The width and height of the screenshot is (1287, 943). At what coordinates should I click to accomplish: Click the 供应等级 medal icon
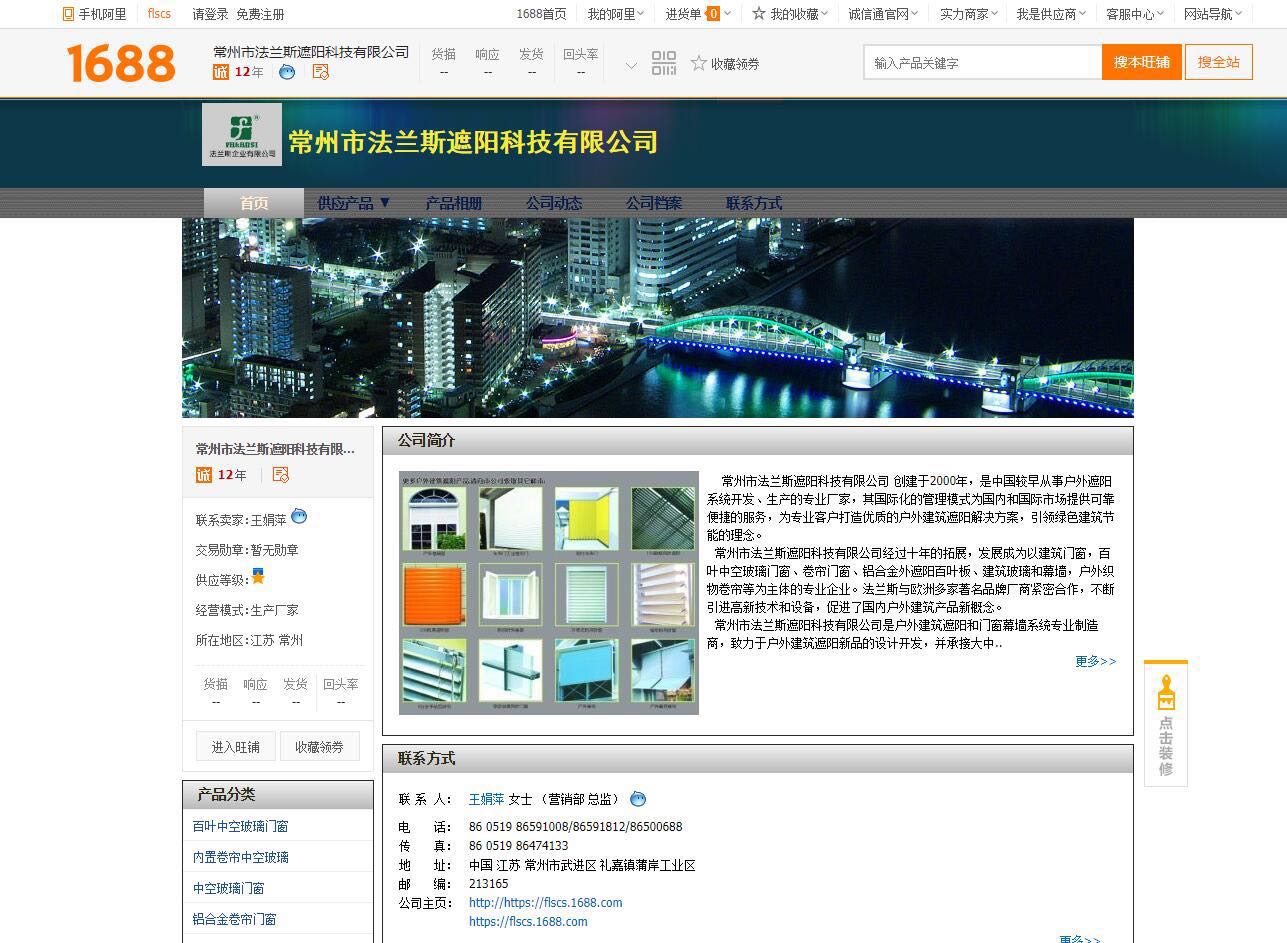[x=258, y=577]
